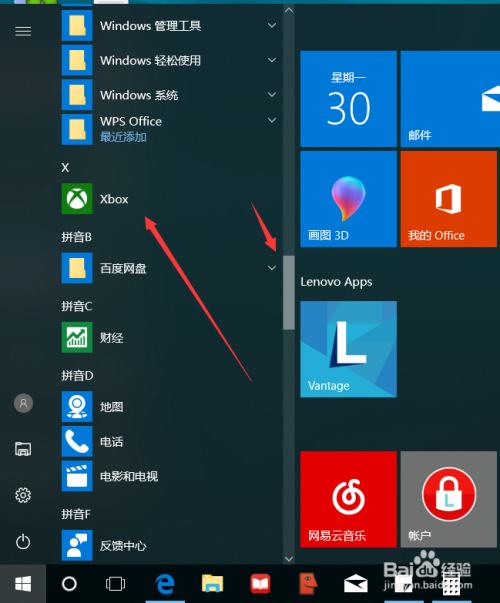Image resolution: width=500 pixels, height=603 pixels.
Task: Expand the Windows 管理工具 folder chevron
Action: [x=272, y=26]
